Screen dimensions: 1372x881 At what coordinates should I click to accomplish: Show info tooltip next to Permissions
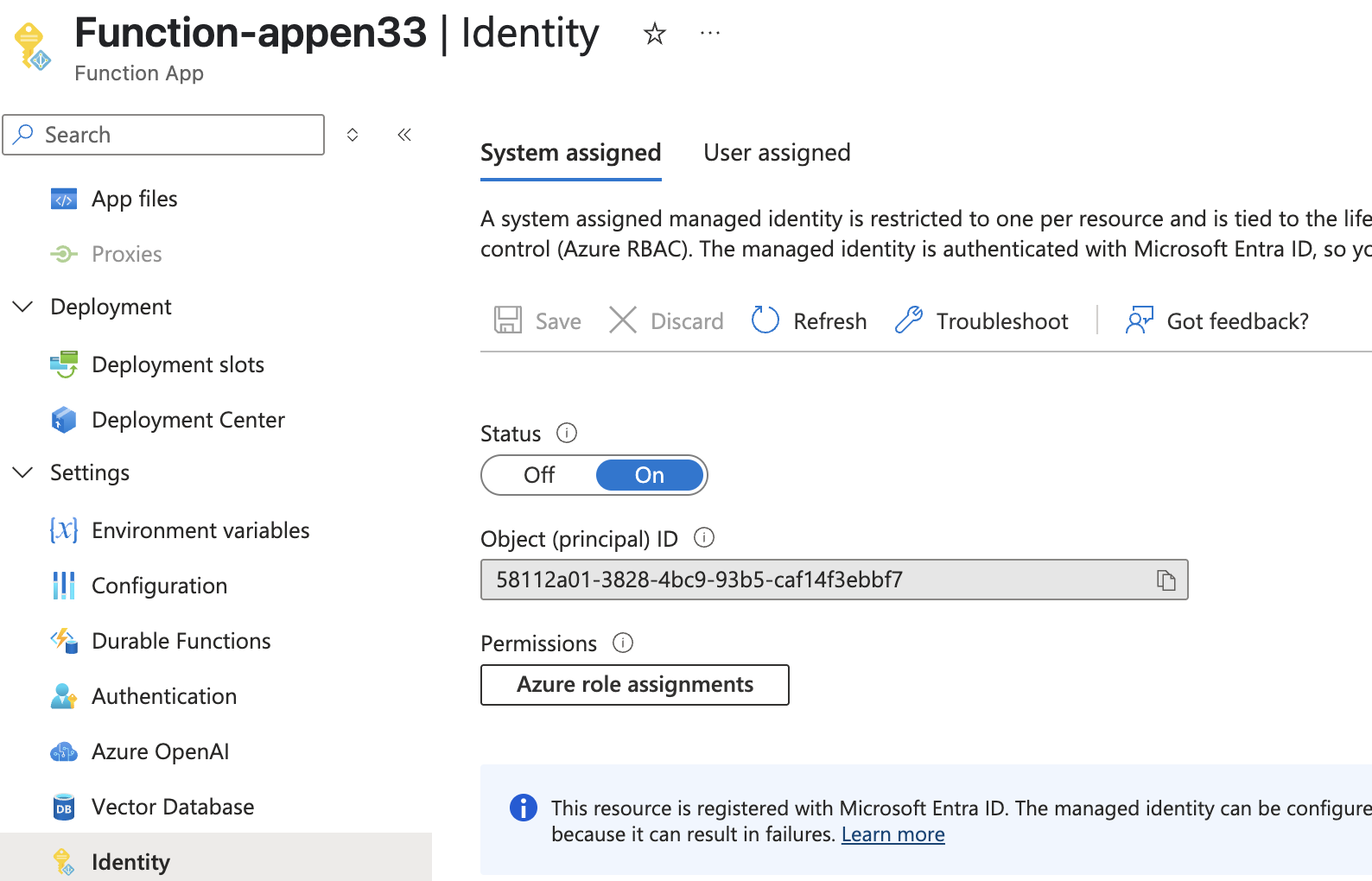pos(623,643)
